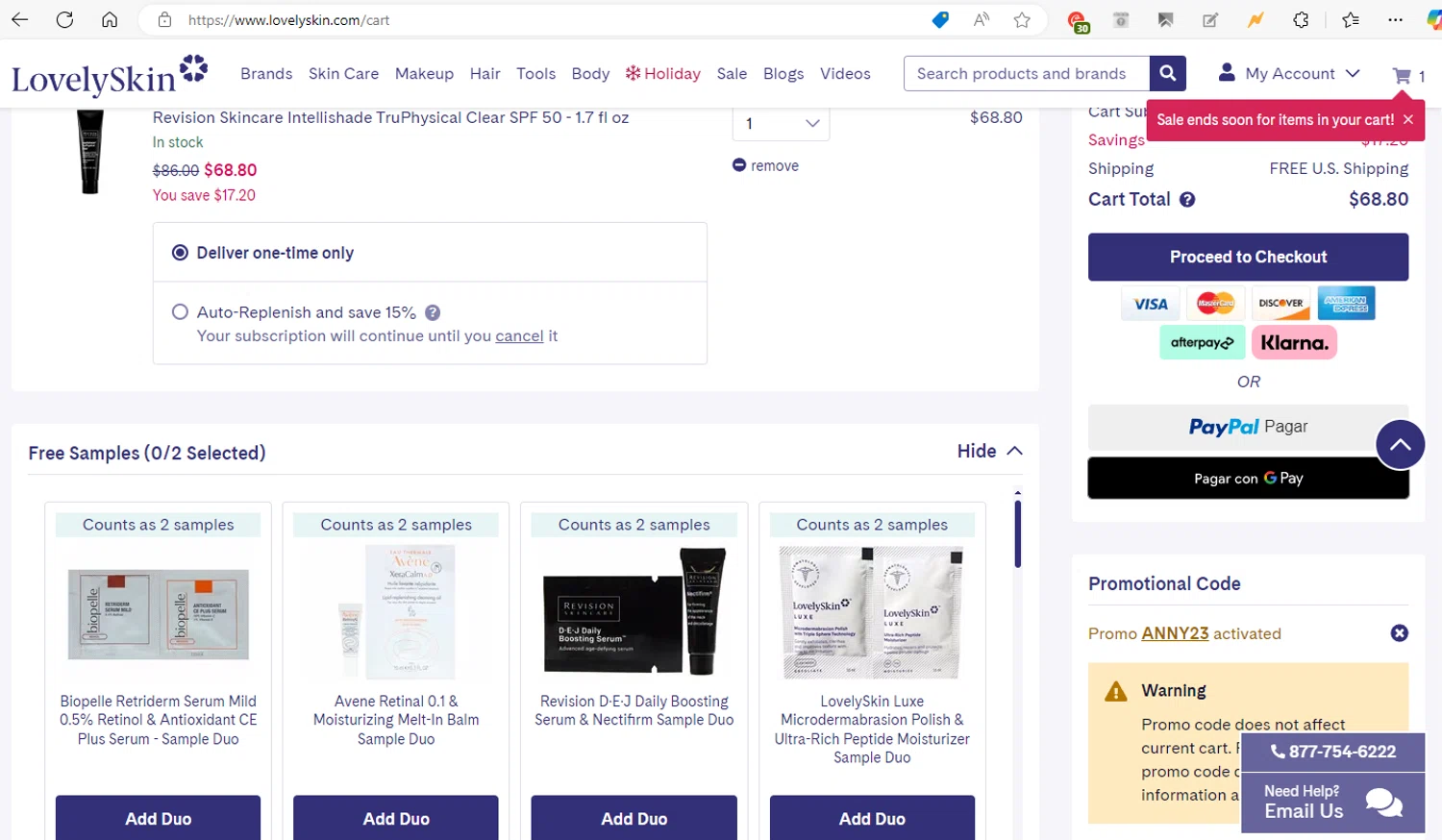The height and width of the screenshot is (840, 1442).
Task: Click the pencil note extension icon
Action: click(x=1210, y=19)
